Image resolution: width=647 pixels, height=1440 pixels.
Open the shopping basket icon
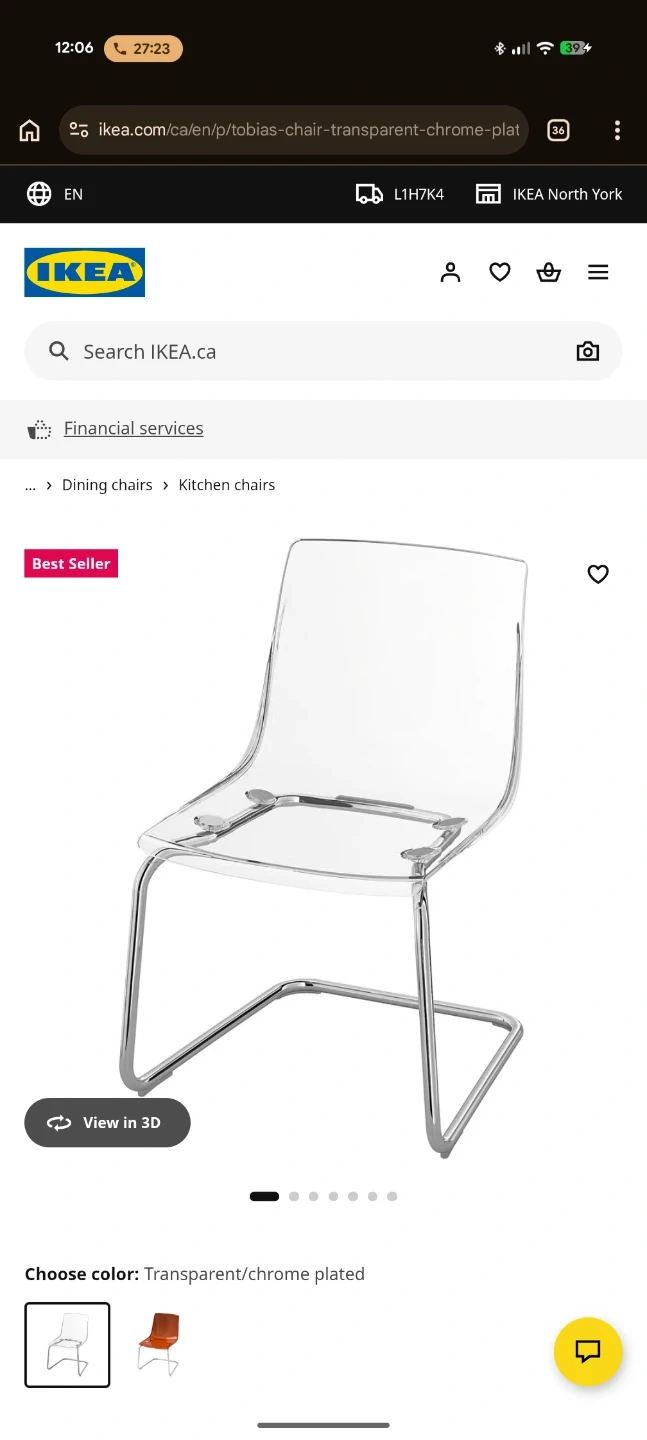(x=549, y=272)
